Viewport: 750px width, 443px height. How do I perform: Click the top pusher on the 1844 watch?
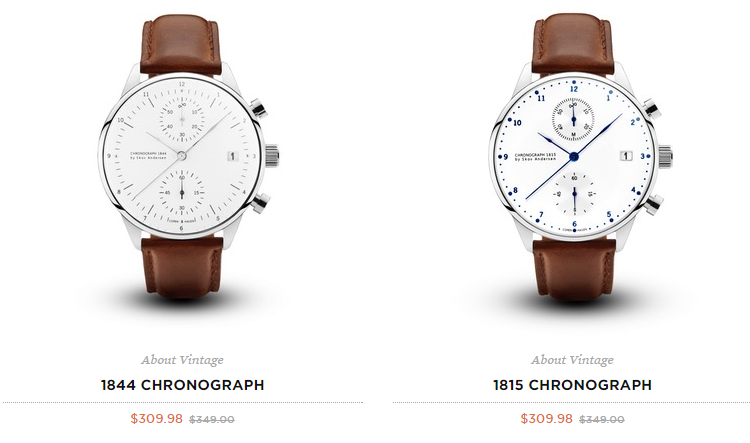(258, 109)
